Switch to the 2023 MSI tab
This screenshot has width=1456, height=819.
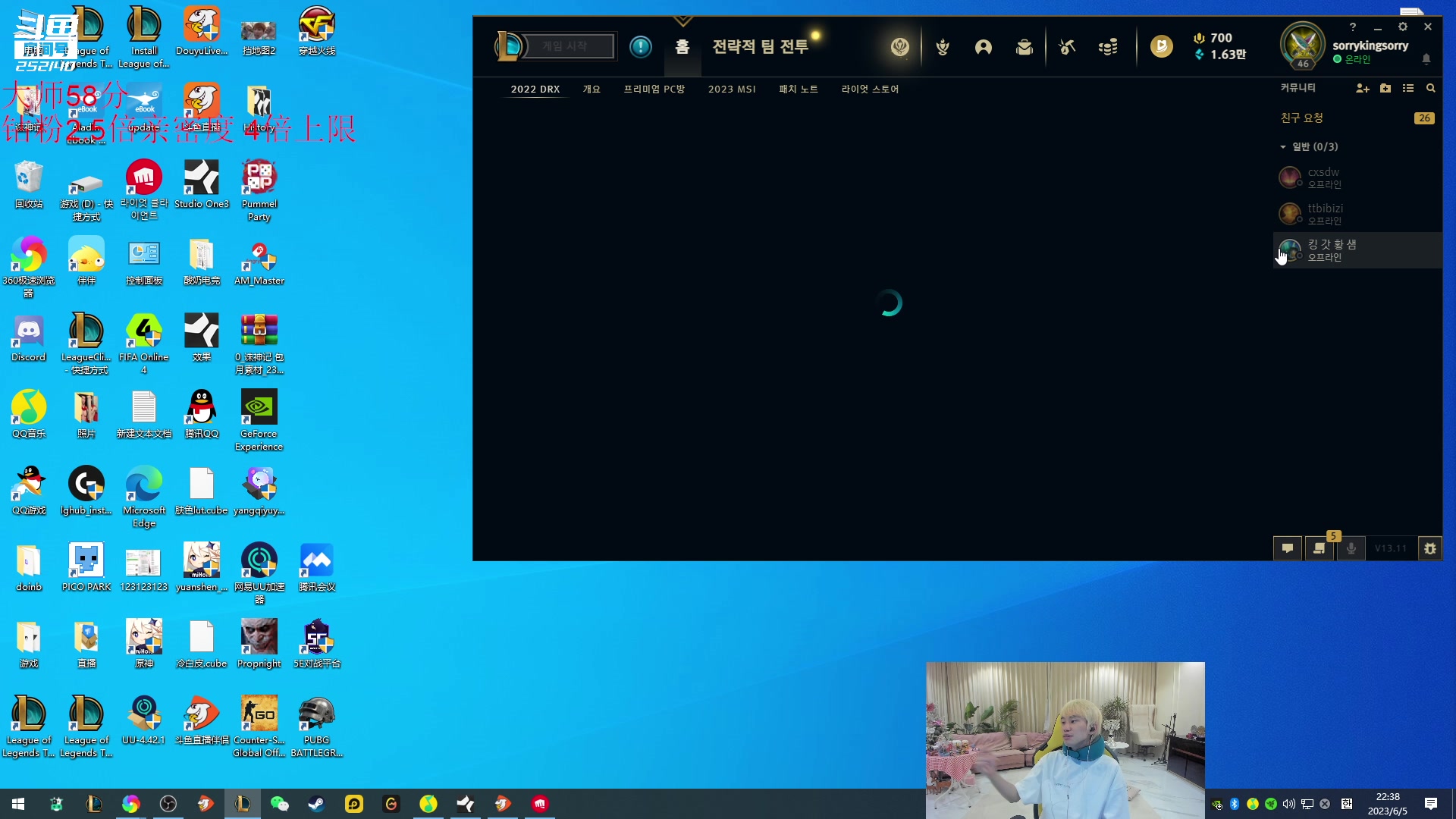(731, 89)
